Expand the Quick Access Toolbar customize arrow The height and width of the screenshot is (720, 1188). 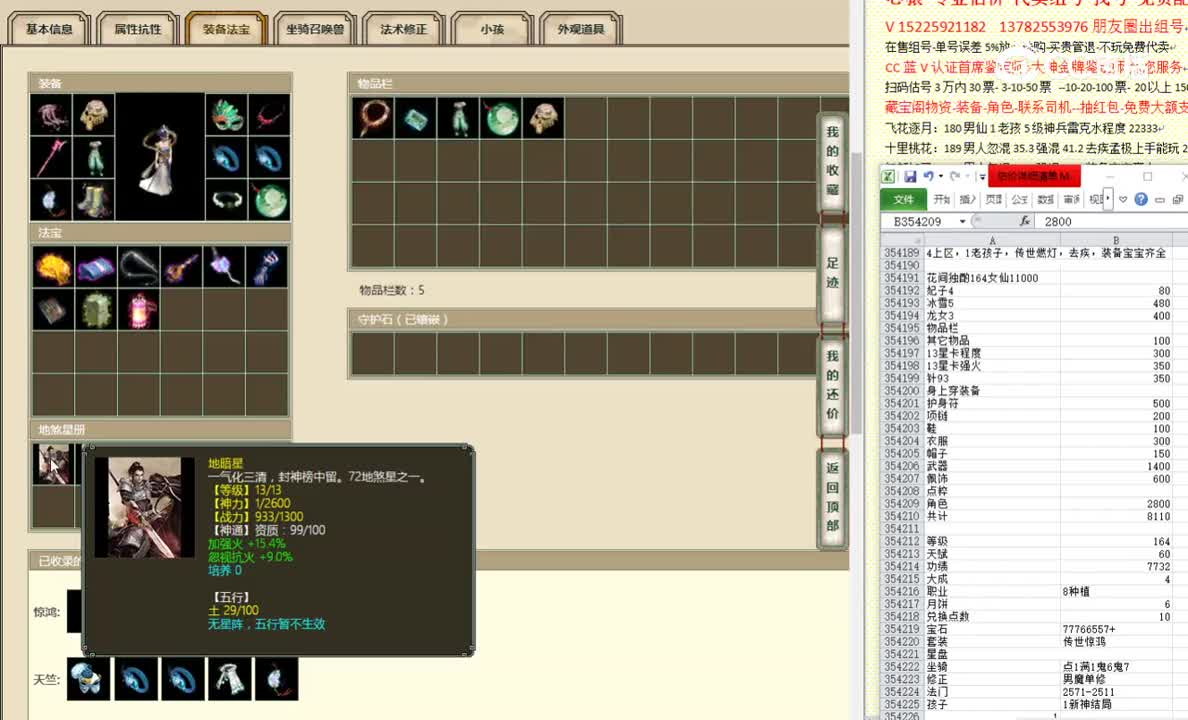click(981, 177)
